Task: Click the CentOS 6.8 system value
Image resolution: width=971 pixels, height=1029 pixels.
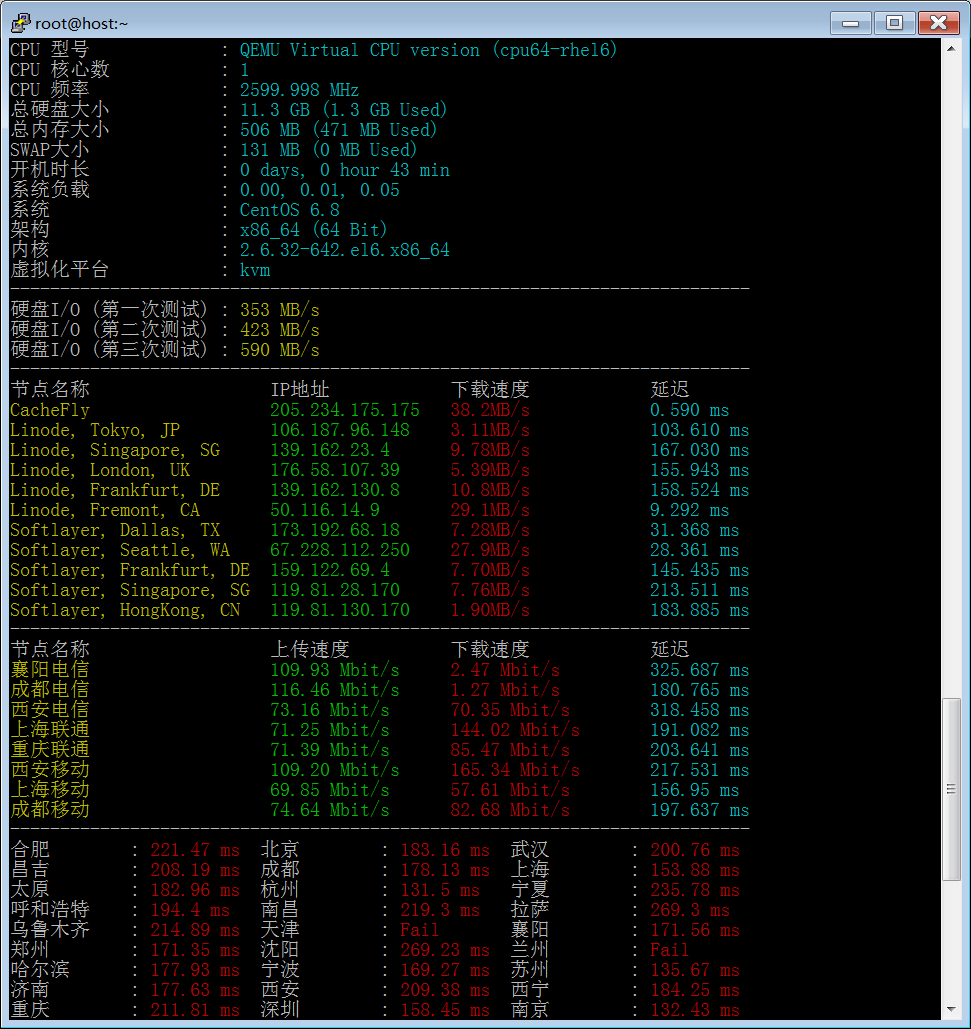Action: 289,210
